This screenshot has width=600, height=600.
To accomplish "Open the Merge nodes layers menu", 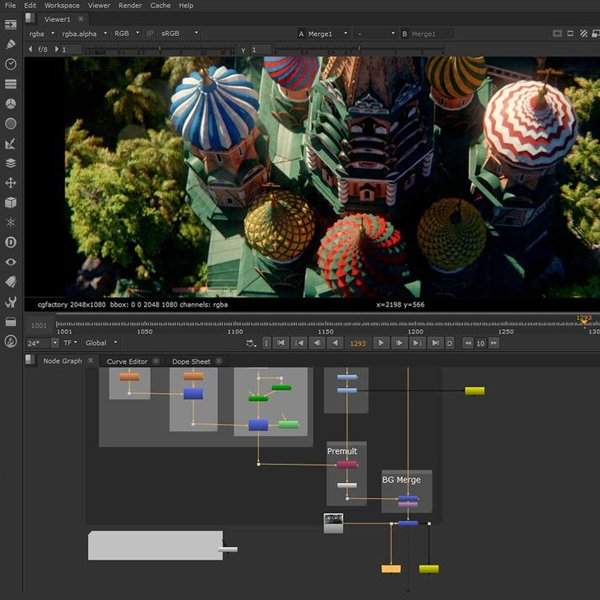I will pos(11,163).
